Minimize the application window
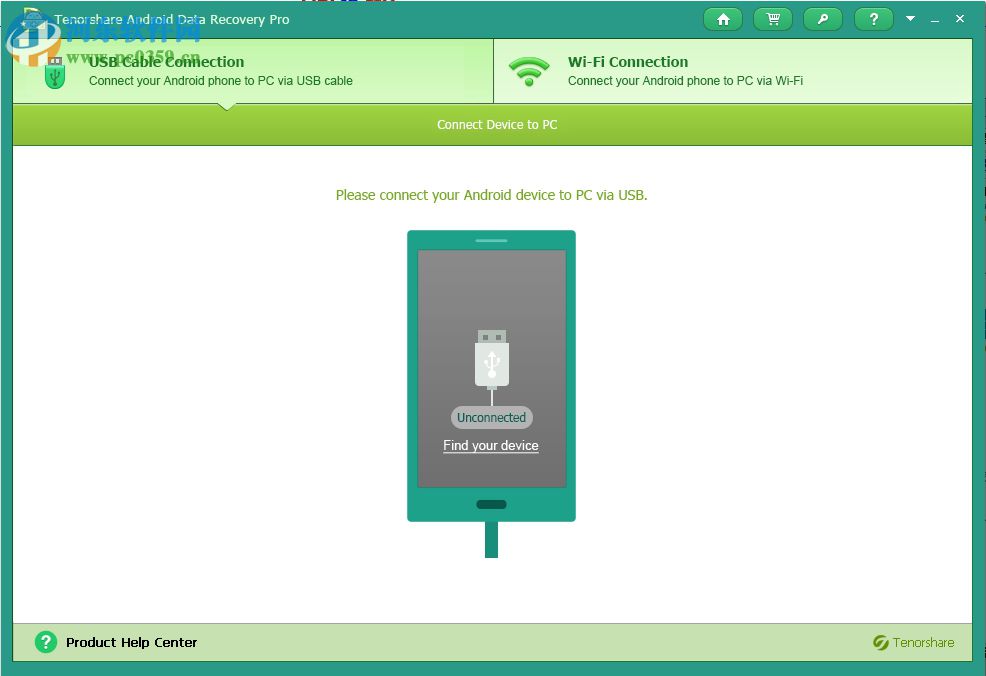The image size is (986, 676). (x=935, y=18)
